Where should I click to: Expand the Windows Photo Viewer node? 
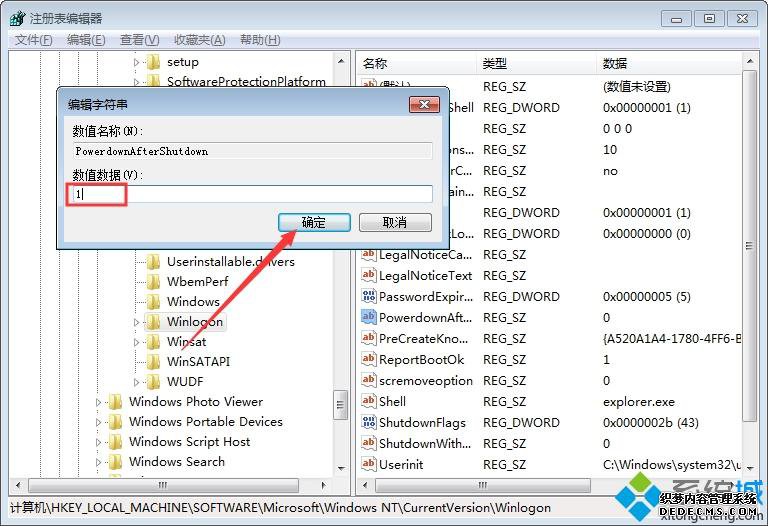point(98,402)
